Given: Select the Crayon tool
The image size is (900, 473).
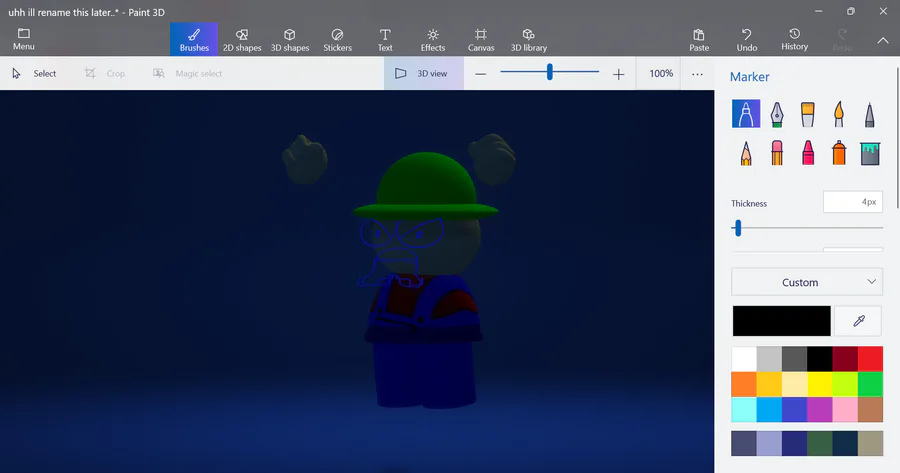Looking at the screenshot, I should pos(808,153).
